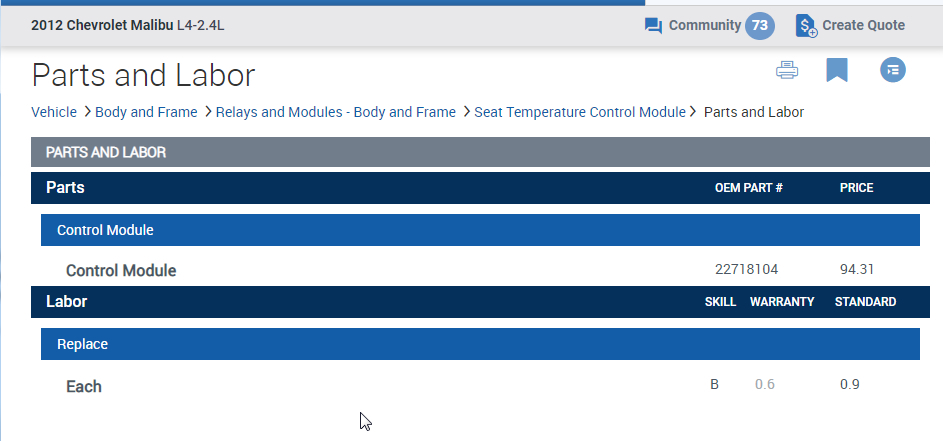Open Seat Temperature Control Module breadcrumb

580,112
